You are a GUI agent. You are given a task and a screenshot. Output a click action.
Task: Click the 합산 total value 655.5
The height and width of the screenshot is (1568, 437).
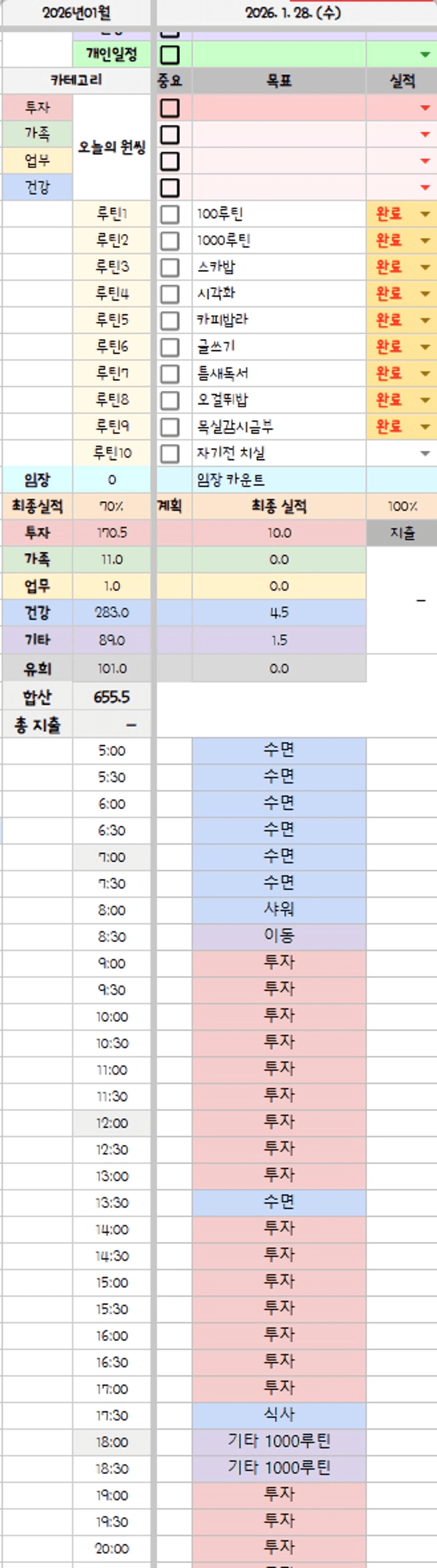click(112, 697)
